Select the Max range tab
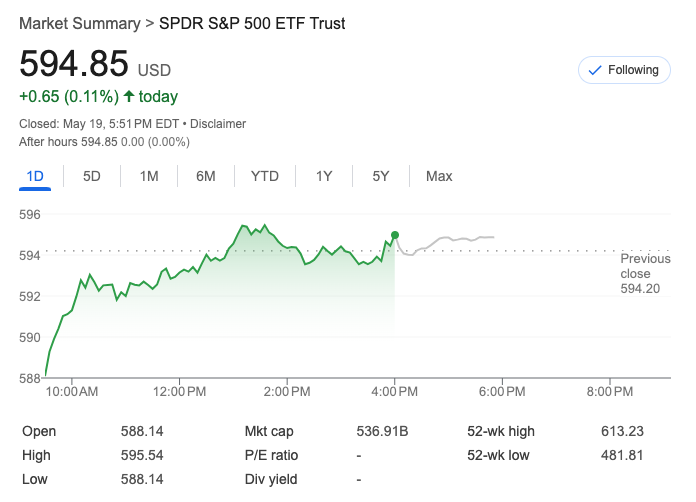 coord(439,176)
